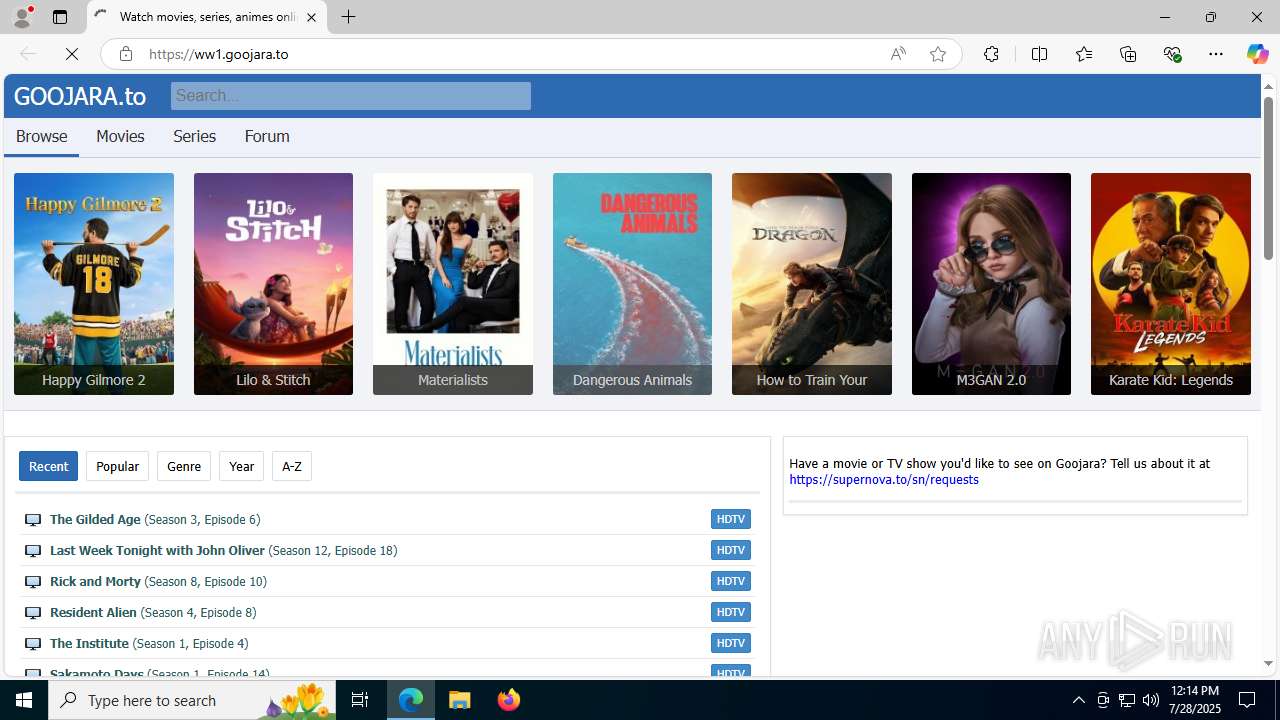View site information lock icon
This screenshot has height=720, width=1280.
tap(126, 54)
